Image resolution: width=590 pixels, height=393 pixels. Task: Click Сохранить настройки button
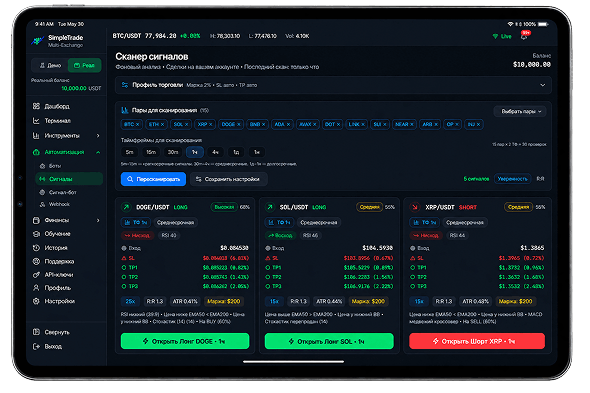click(228, 179)
